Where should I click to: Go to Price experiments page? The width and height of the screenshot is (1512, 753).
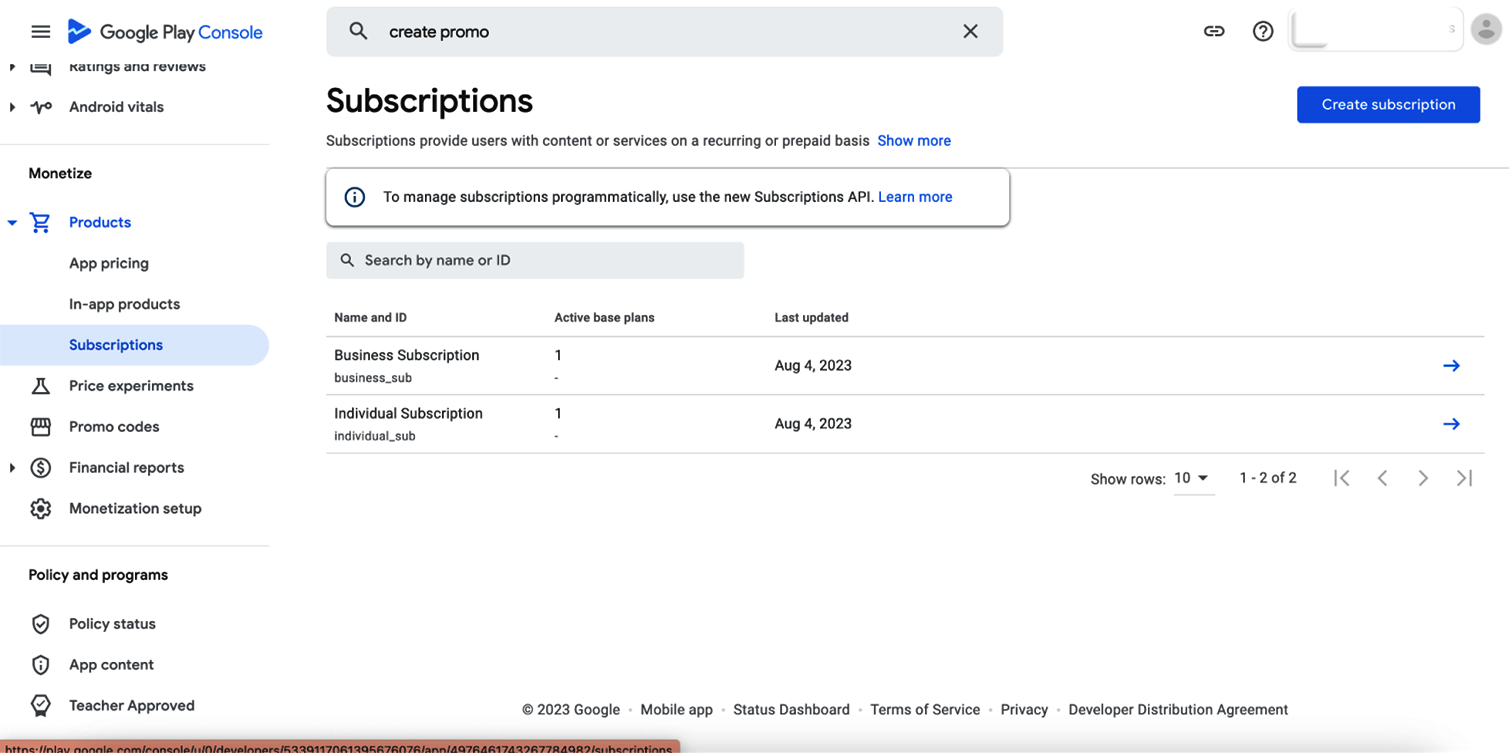click(131, 386)
